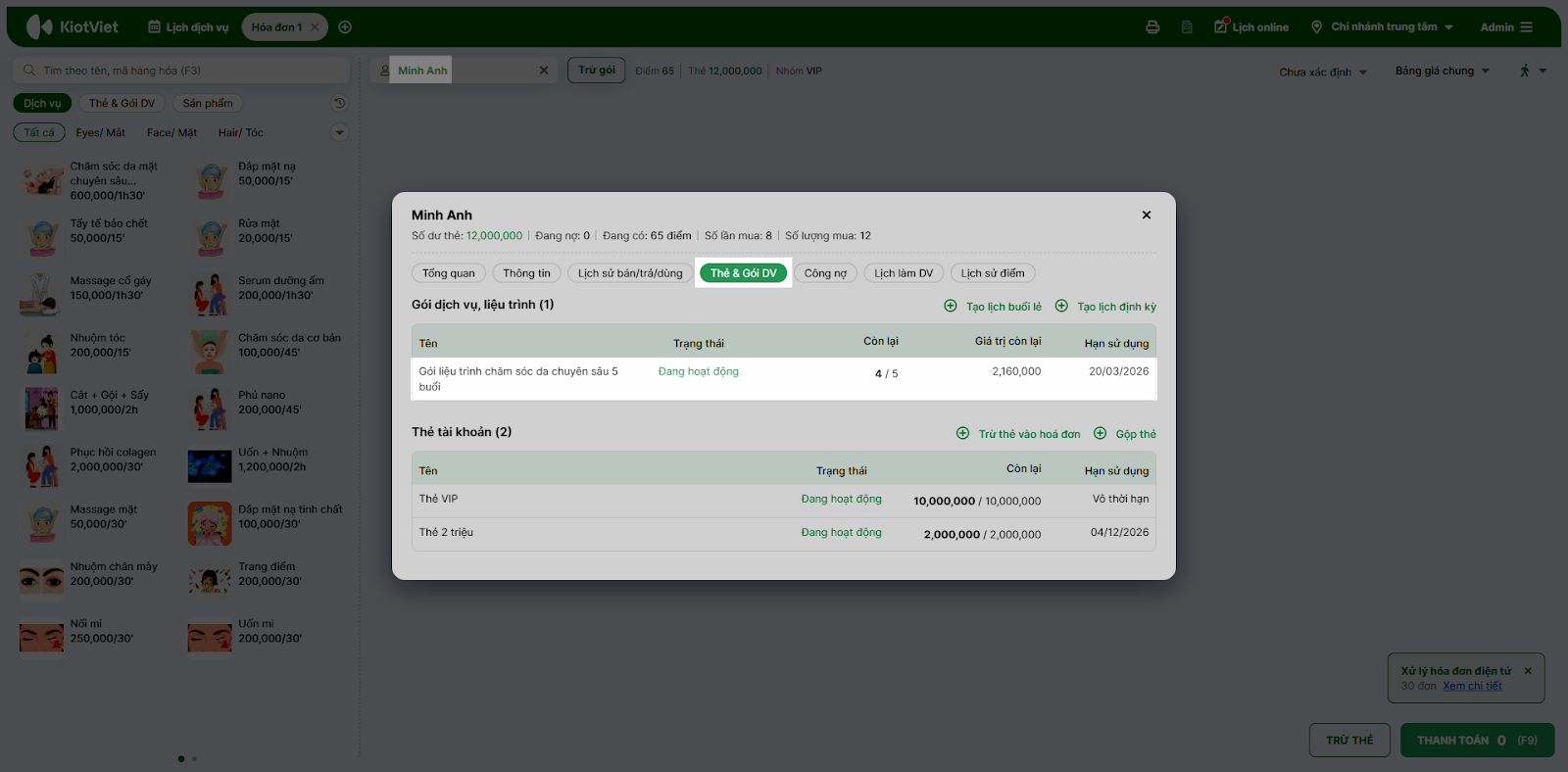Select the Trang điểm service thumbnail
1568x772 pixels.
pyautogui.click(x=210, y=581)
